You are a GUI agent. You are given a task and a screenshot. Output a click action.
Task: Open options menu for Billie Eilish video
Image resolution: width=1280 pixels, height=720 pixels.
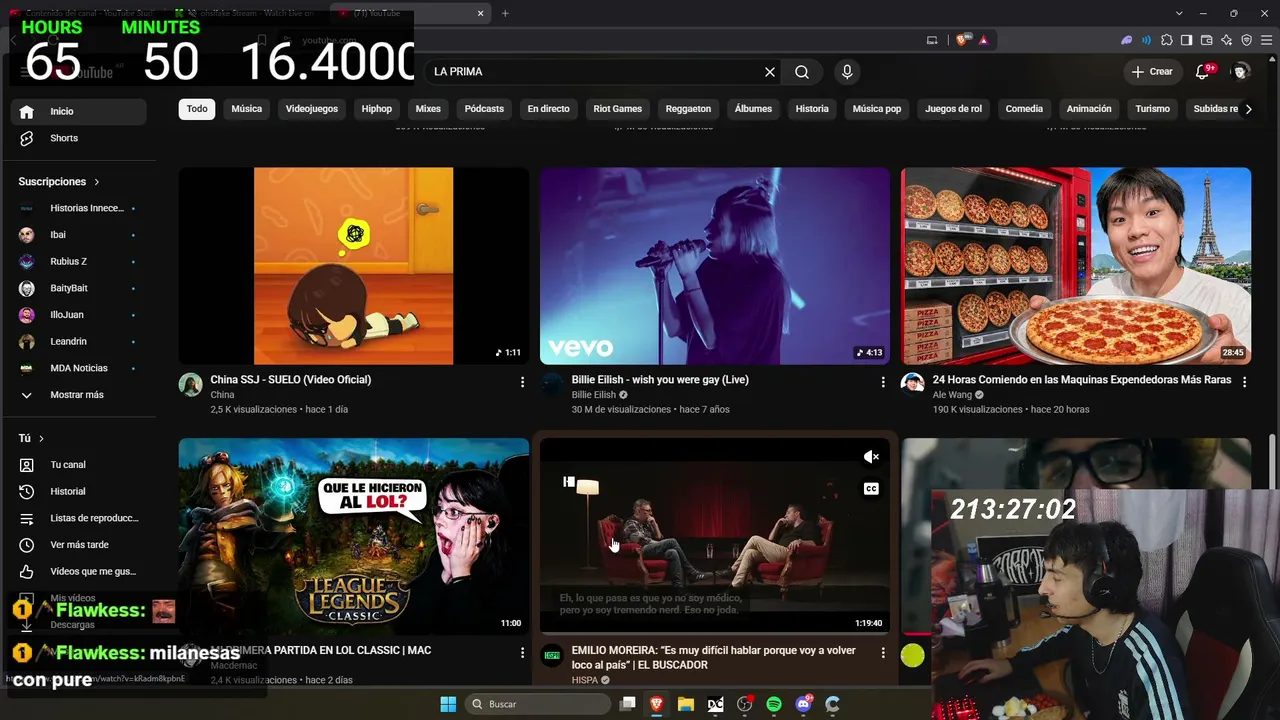tap(883, 382)
